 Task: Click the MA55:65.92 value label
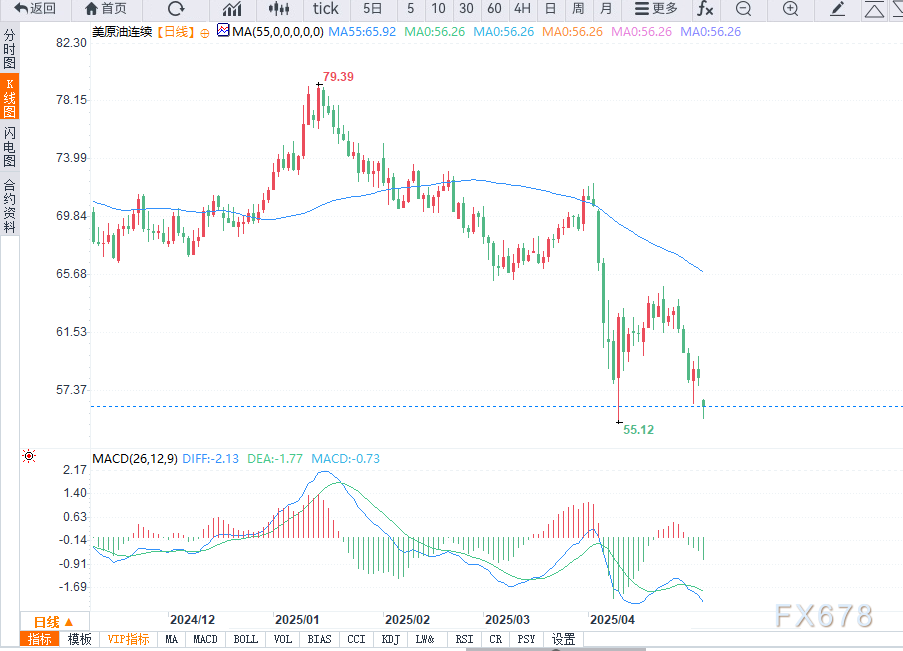(x=362, y=32)
